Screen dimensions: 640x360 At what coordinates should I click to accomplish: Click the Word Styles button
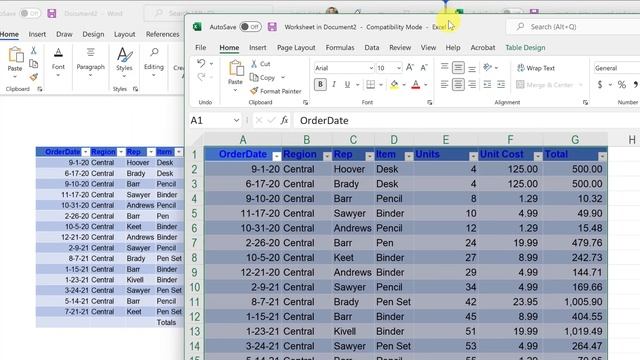(124, 63)
